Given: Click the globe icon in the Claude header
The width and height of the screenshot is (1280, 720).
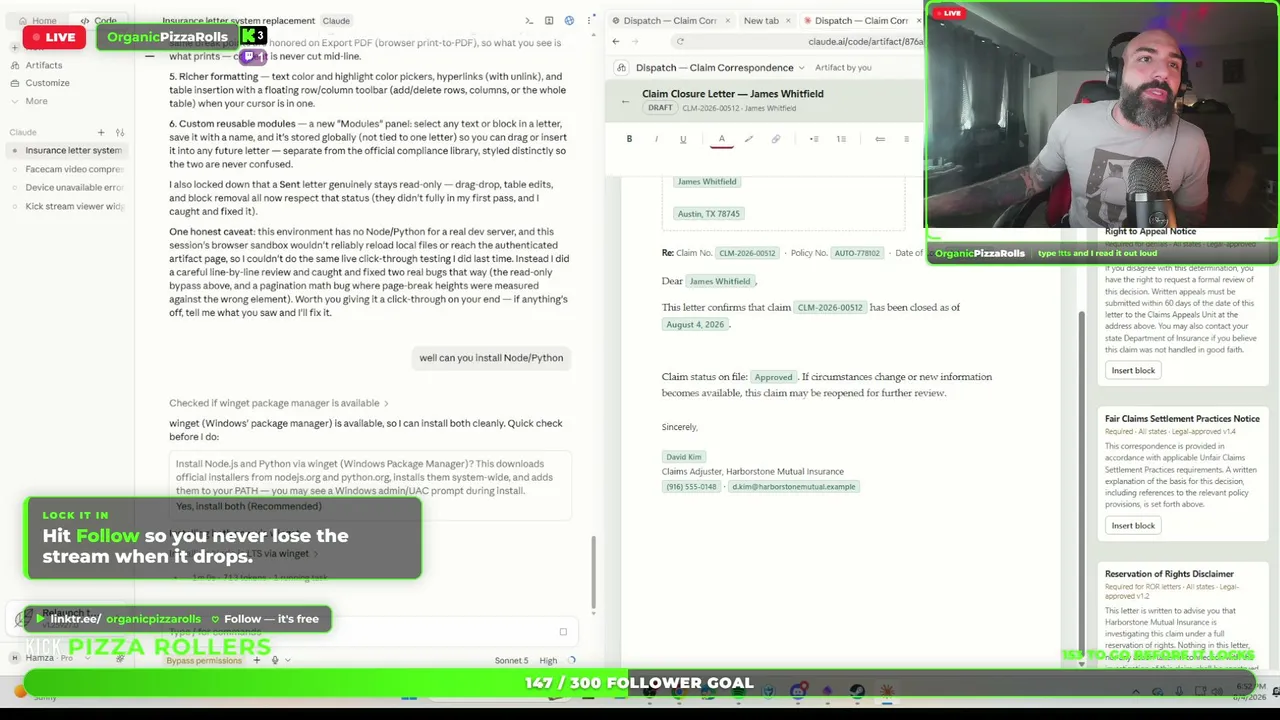Looking at the screenshot, I should tap(569, 20).
